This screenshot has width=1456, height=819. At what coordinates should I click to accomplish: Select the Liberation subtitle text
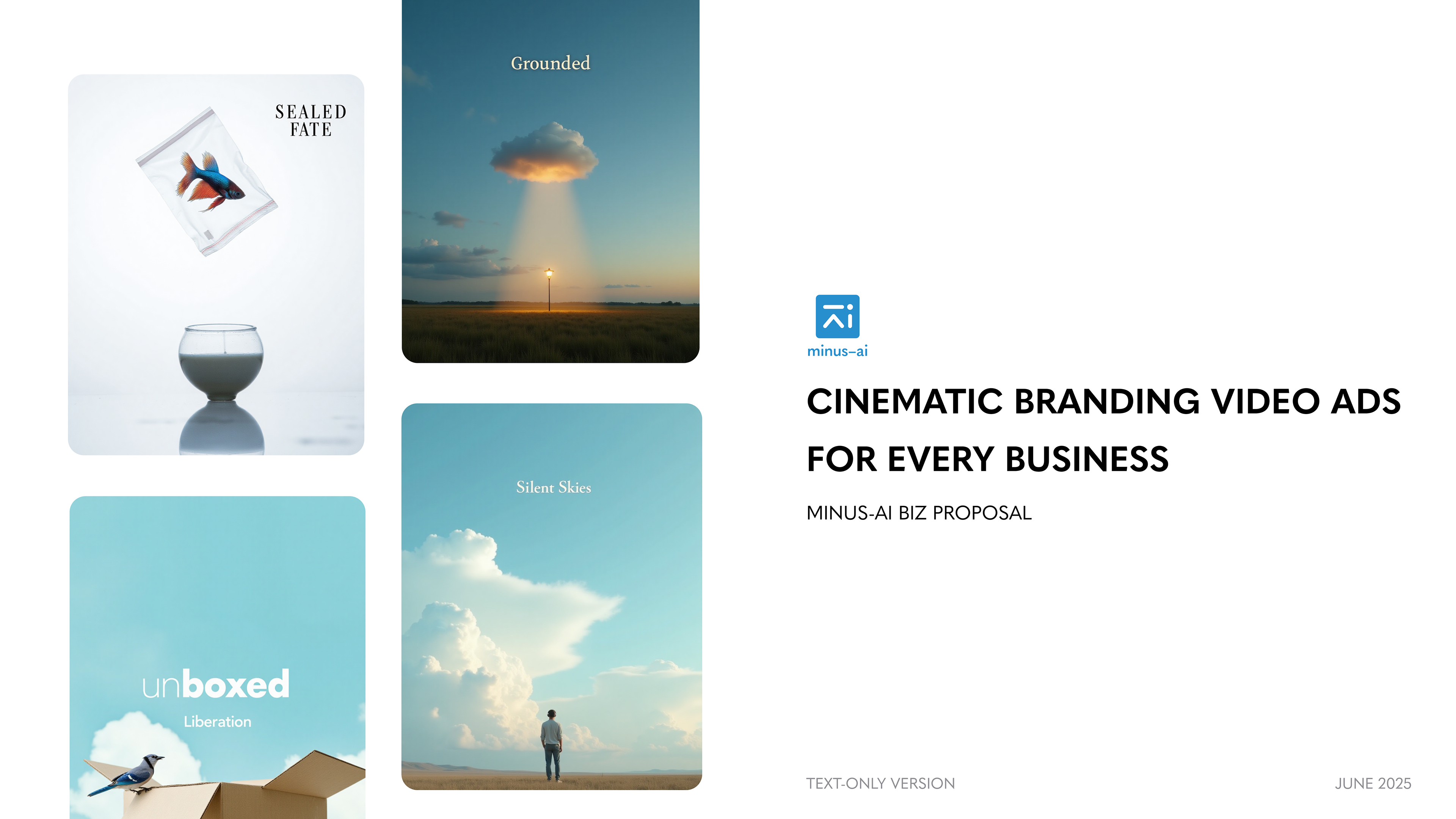tap(217, 722)
